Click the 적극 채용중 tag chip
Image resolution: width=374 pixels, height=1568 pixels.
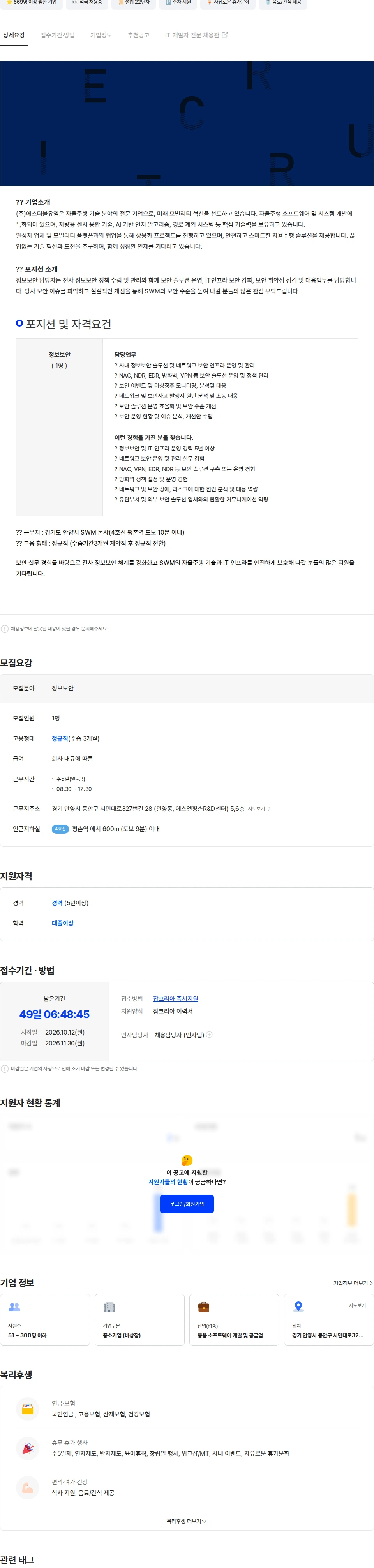[x=87, y=2]
